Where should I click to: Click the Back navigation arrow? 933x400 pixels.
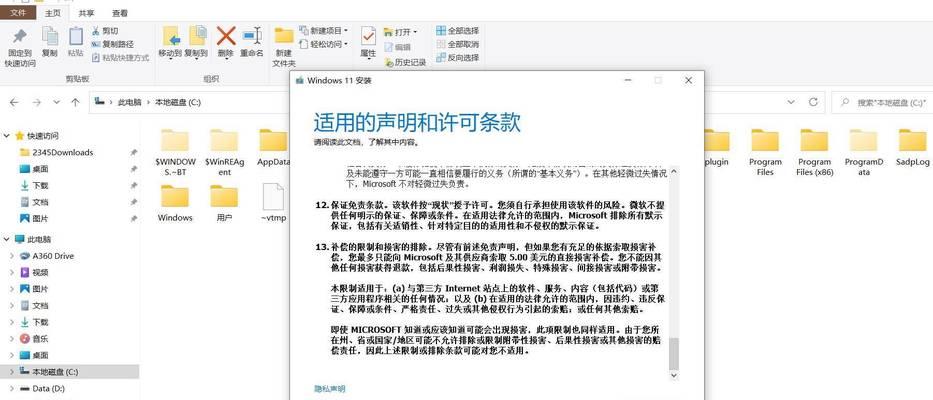pyautogui.click(x=14, y=102)
